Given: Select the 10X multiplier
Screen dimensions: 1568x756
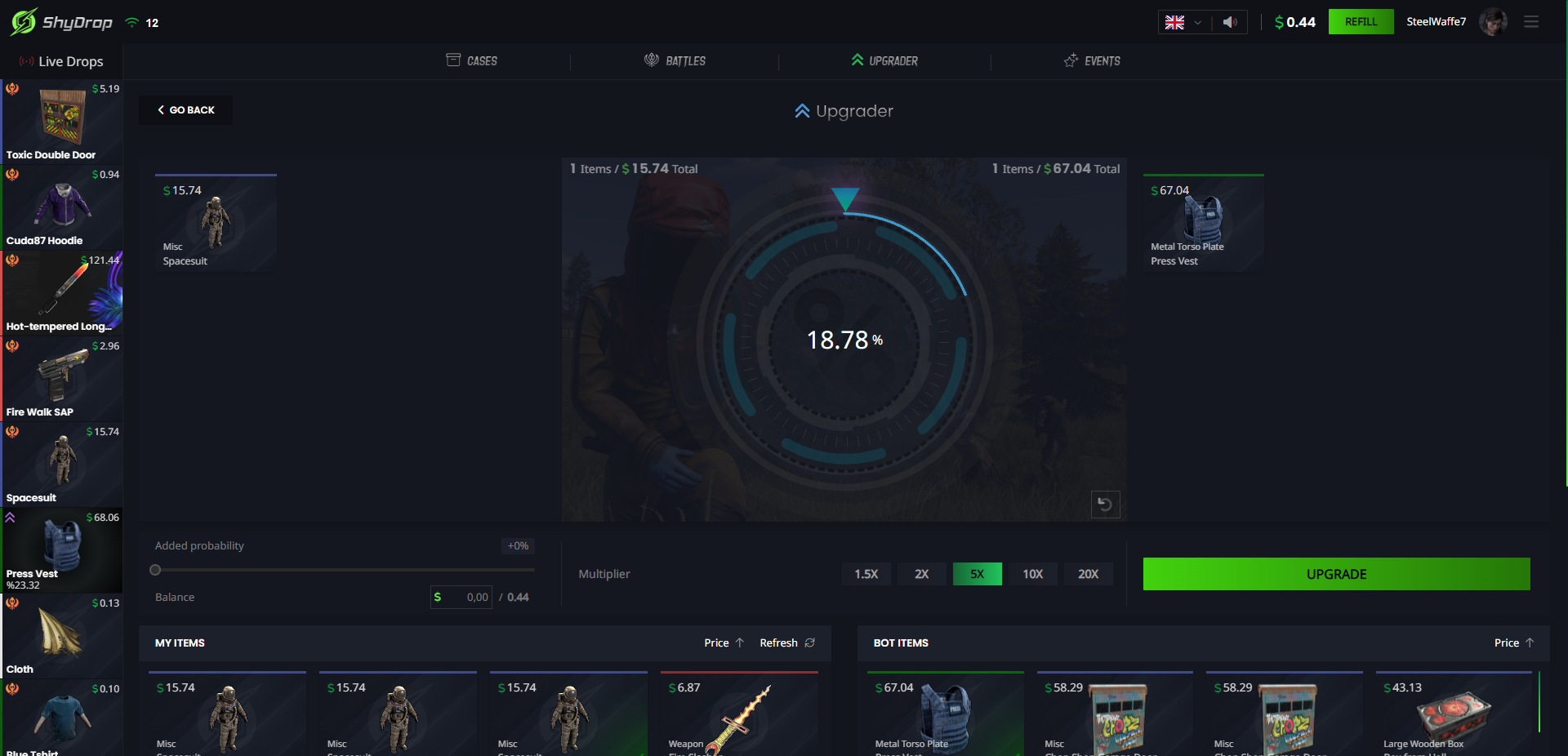Looking at the screenshot, I should coord(1032,574).
